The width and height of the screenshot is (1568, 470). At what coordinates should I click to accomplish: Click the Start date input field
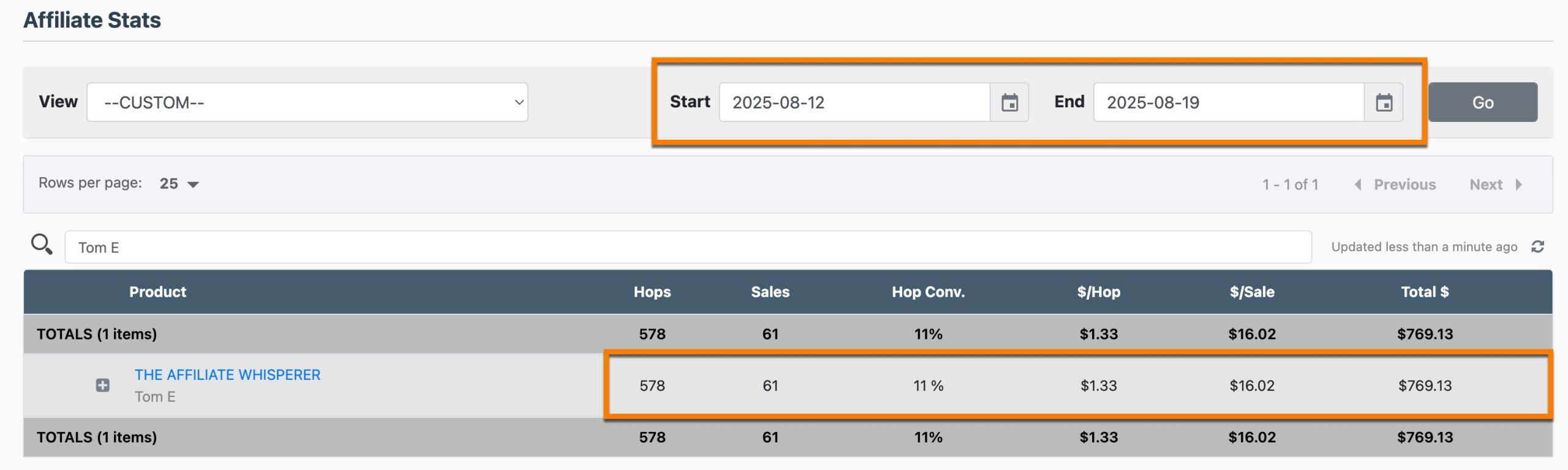click(x=854, y=102)
